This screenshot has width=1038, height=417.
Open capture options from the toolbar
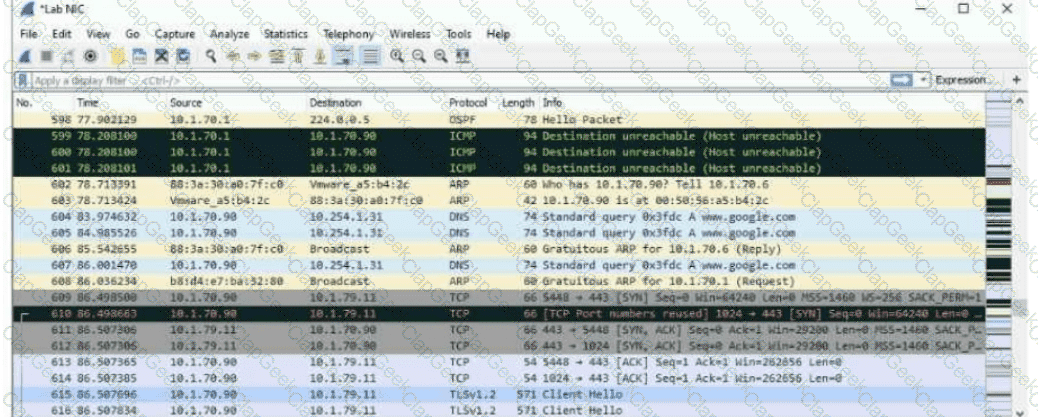91,56
